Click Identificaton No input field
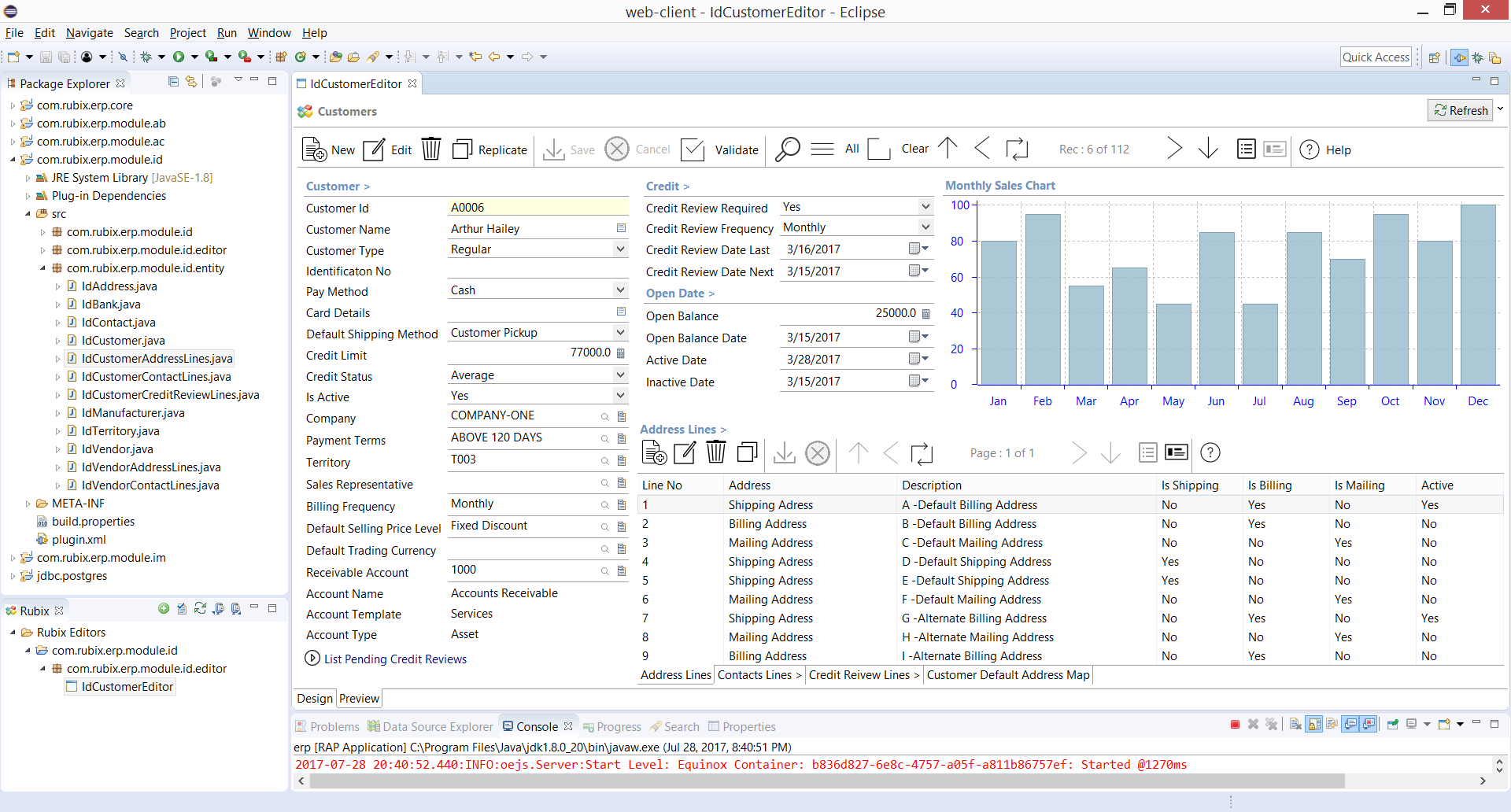Viewport: 1511px width, 812px height. (538, 270)
